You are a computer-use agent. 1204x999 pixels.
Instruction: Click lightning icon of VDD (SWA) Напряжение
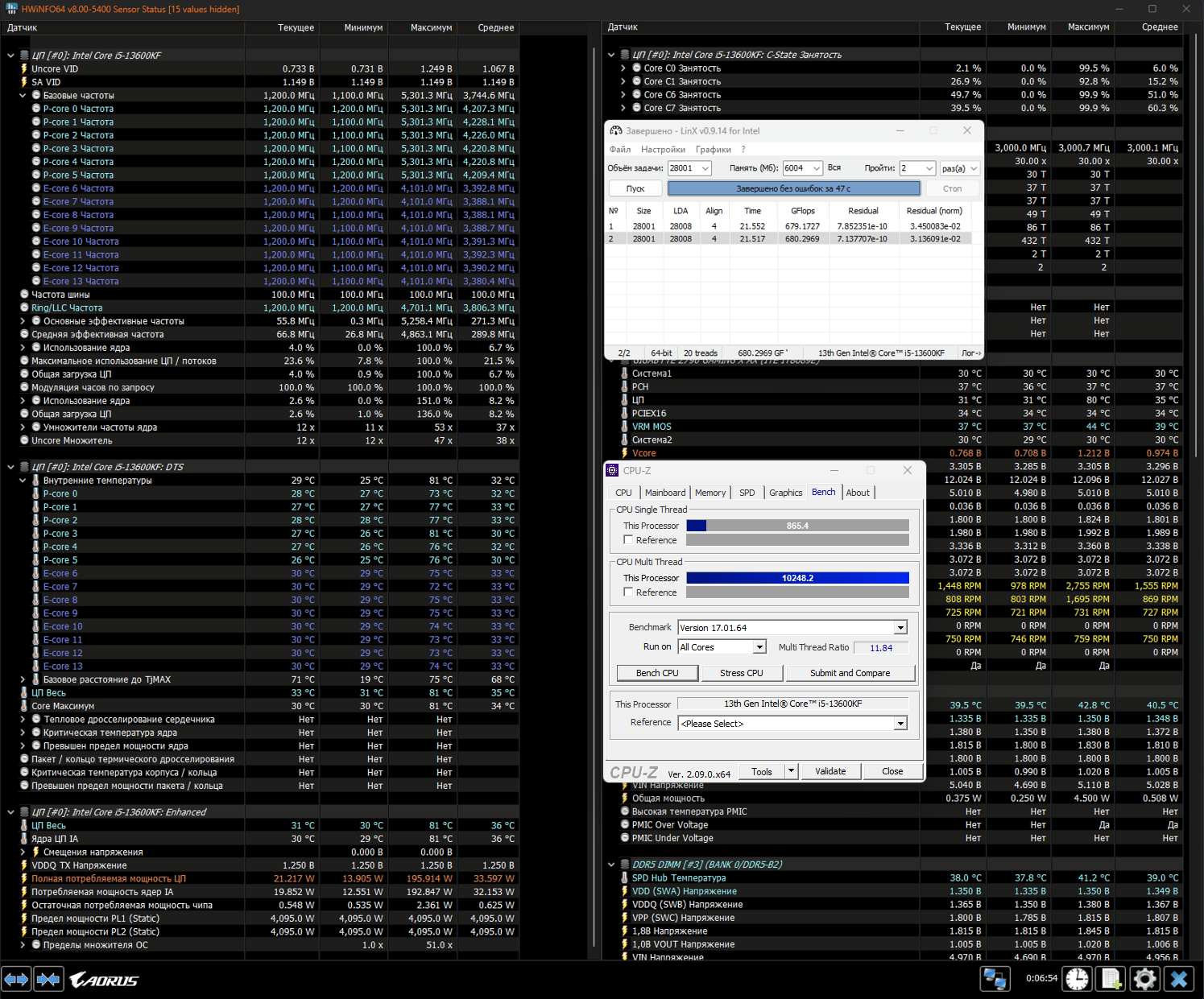click(x=624, y=891)
